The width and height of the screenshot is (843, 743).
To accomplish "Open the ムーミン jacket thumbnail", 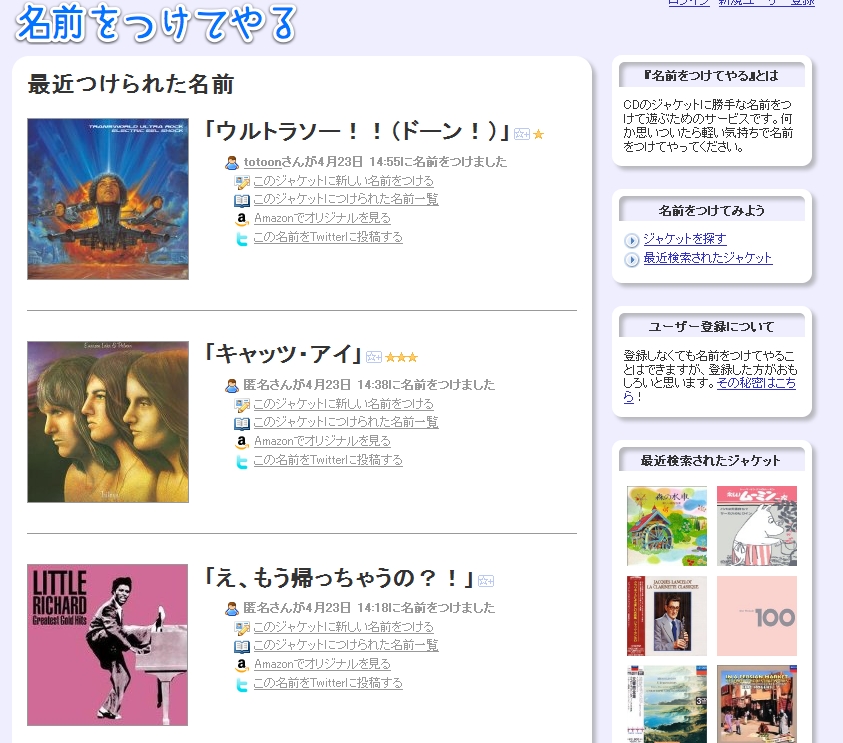I will pos(757,526).
